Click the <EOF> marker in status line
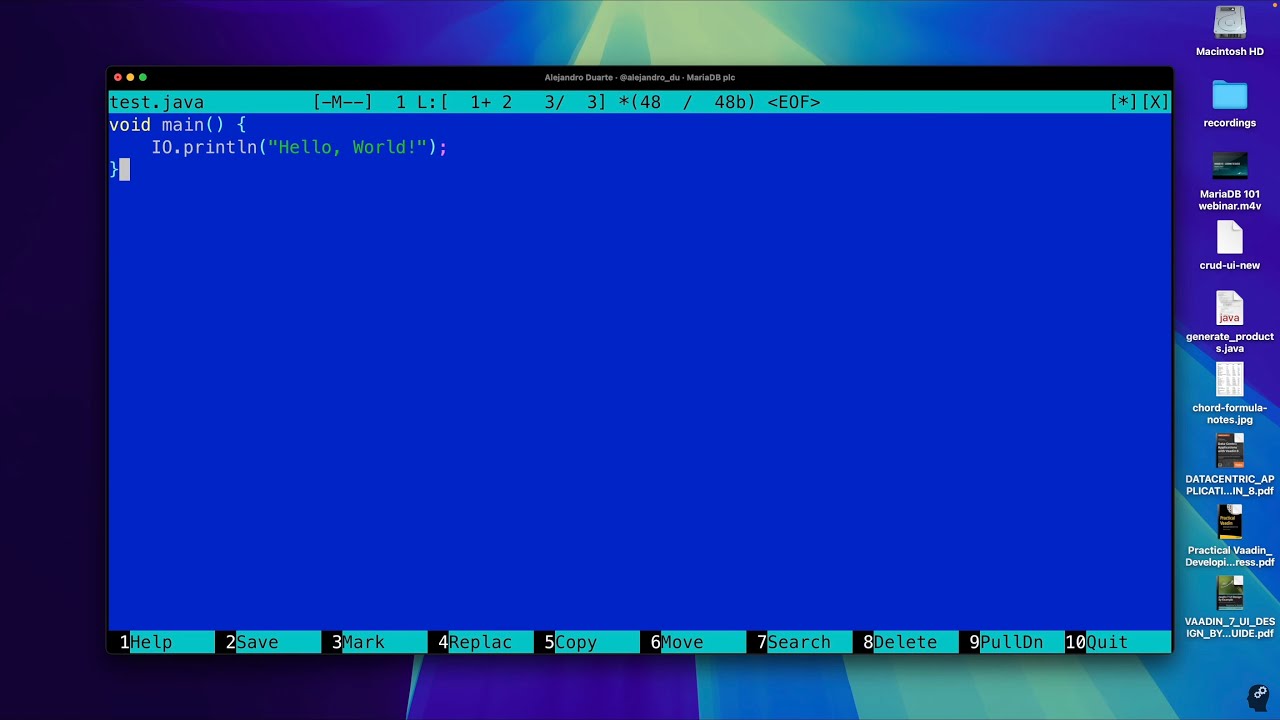Screen dimensions: 1280x720 794,102
